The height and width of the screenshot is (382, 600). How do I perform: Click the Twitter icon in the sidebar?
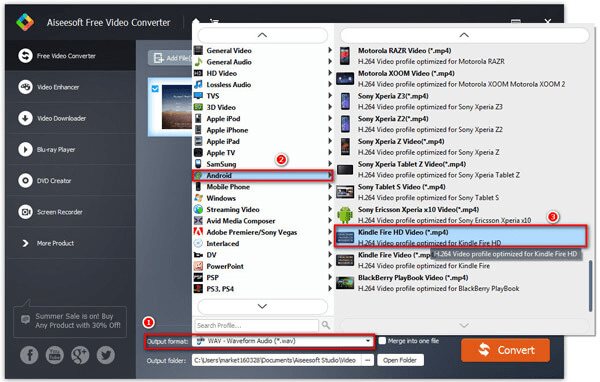(x=106, y=355)
